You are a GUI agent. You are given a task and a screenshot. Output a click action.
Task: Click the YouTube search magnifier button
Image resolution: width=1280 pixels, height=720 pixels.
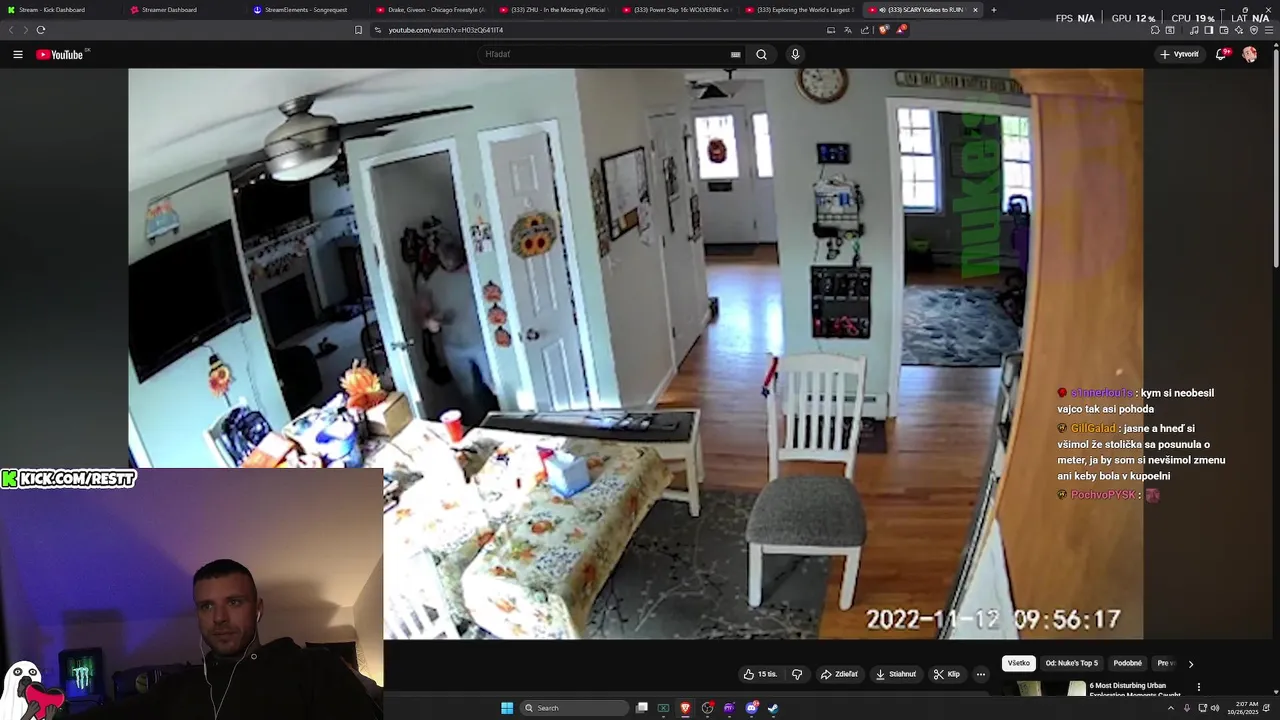click(x=761, y=54)
